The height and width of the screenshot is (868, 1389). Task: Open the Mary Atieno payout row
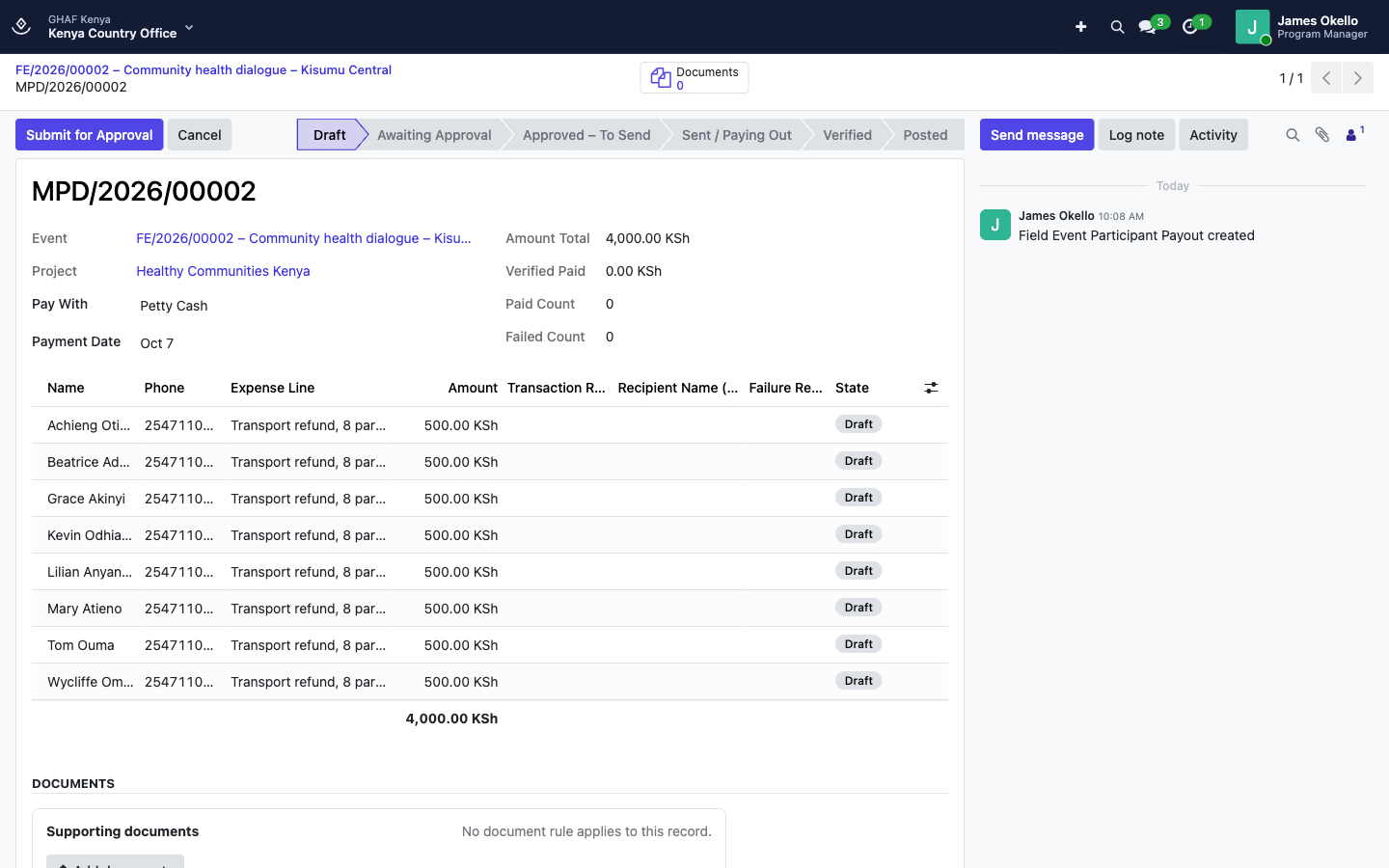(x=490, y=609)
